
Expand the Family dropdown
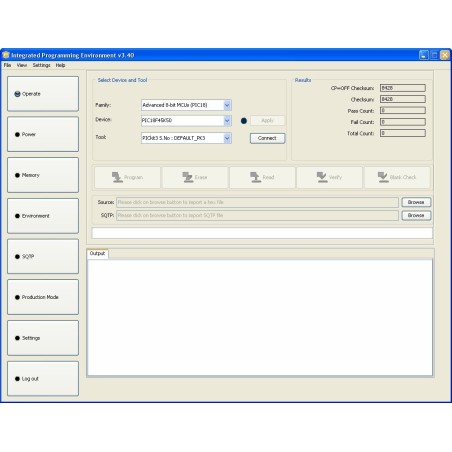pos(227,105)
